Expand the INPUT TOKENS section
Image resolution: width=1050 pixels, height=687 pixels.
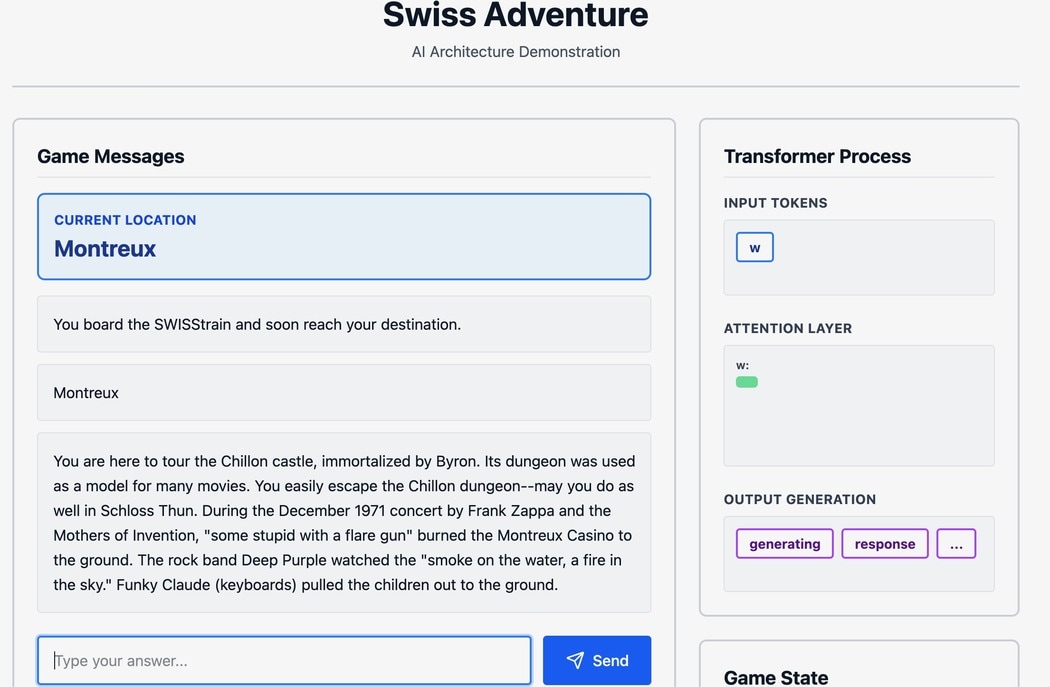pos(775,203)
